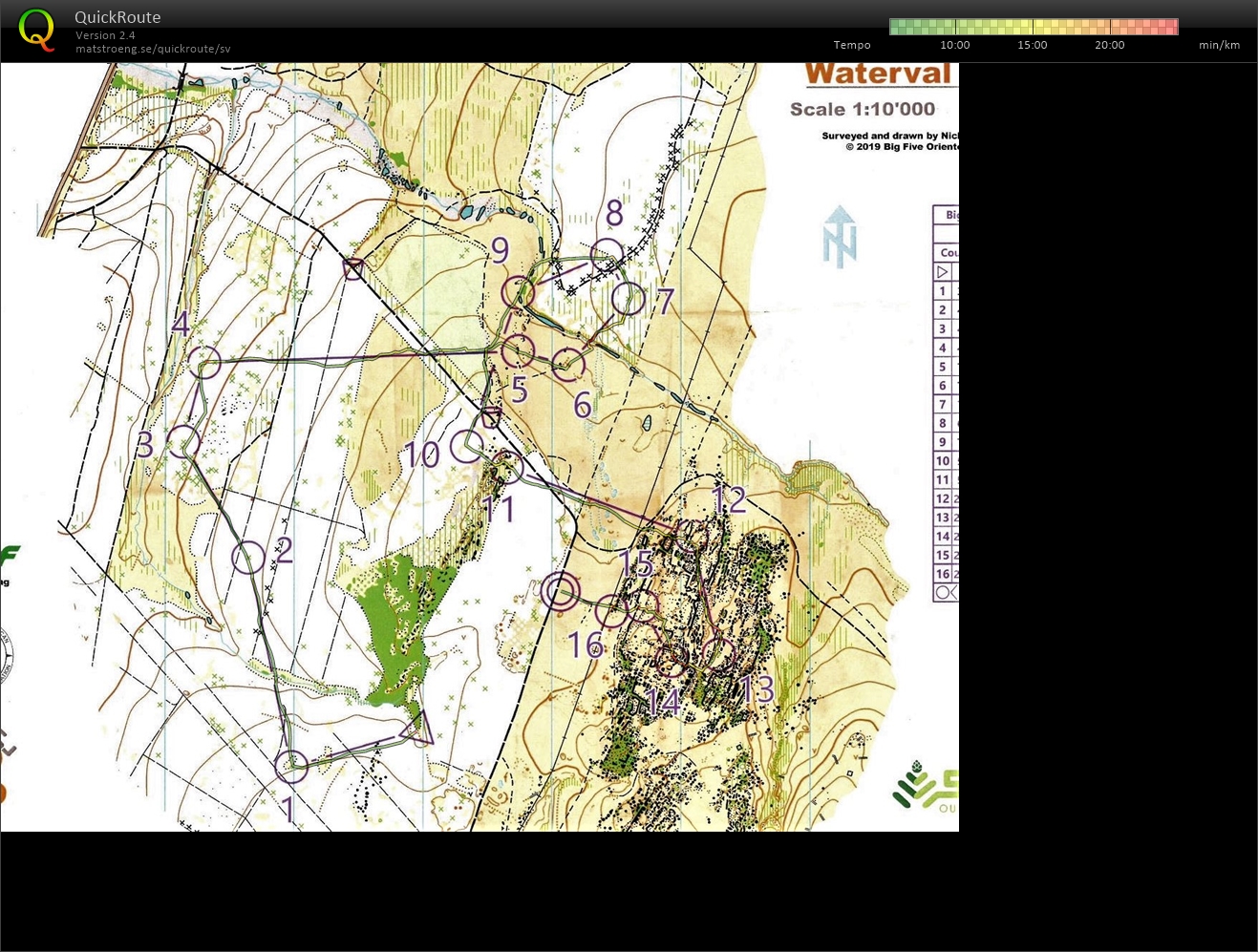Click control circle 12 on the map
Screen dimensions: 1258x952
click(x=693, y=537)
